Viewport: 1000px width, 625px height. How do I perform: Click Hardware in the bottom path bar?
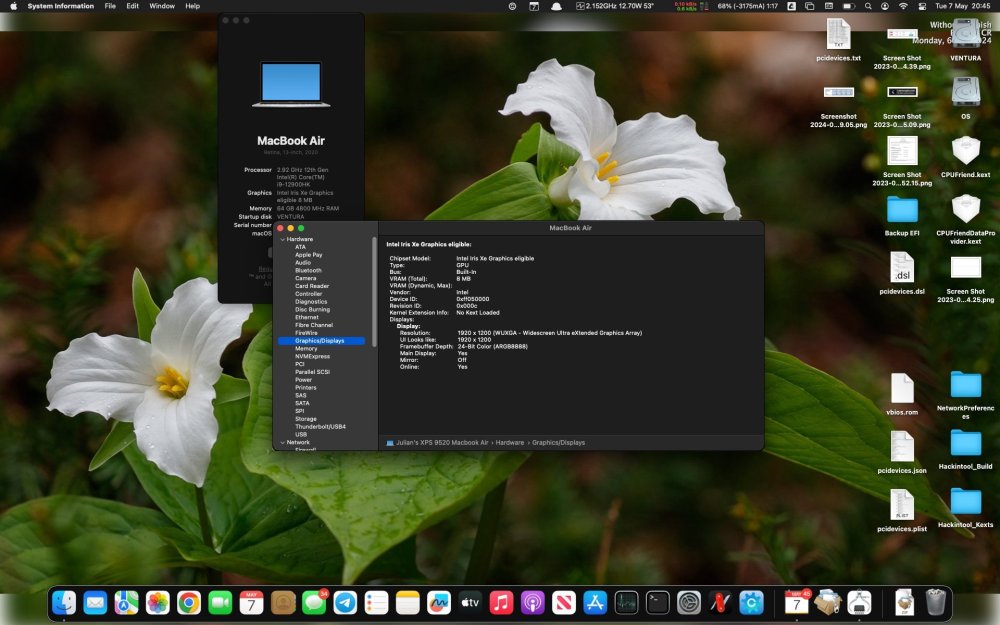point(510,443)
